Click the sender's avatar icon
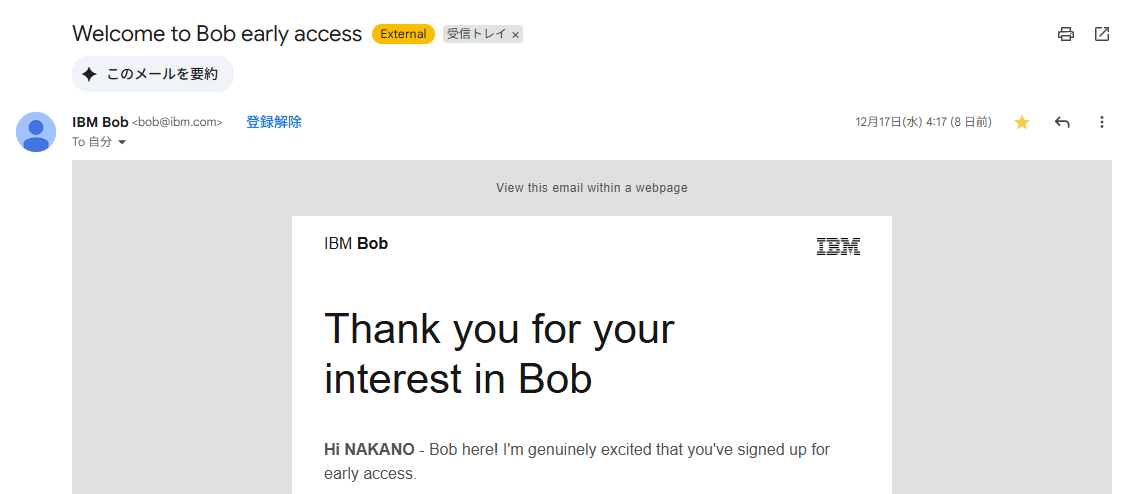The image size is (1128, 494). pyautogui.click(x=36, y=132)
